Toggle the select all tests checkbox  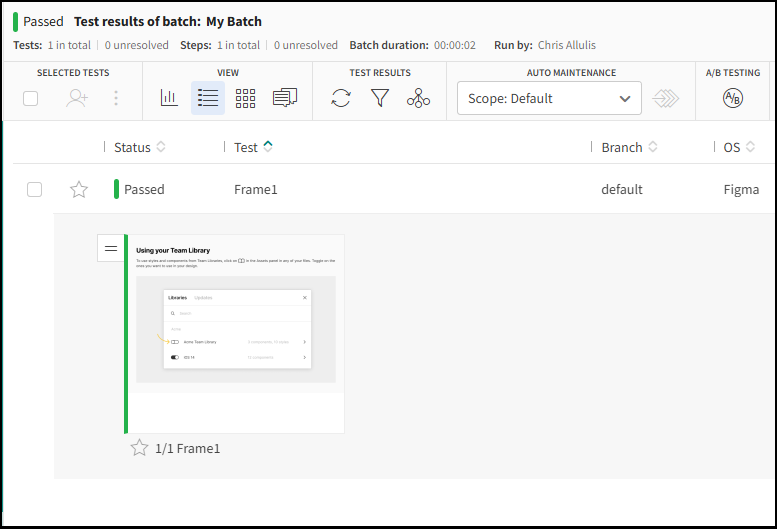click(x=31, y=98)
